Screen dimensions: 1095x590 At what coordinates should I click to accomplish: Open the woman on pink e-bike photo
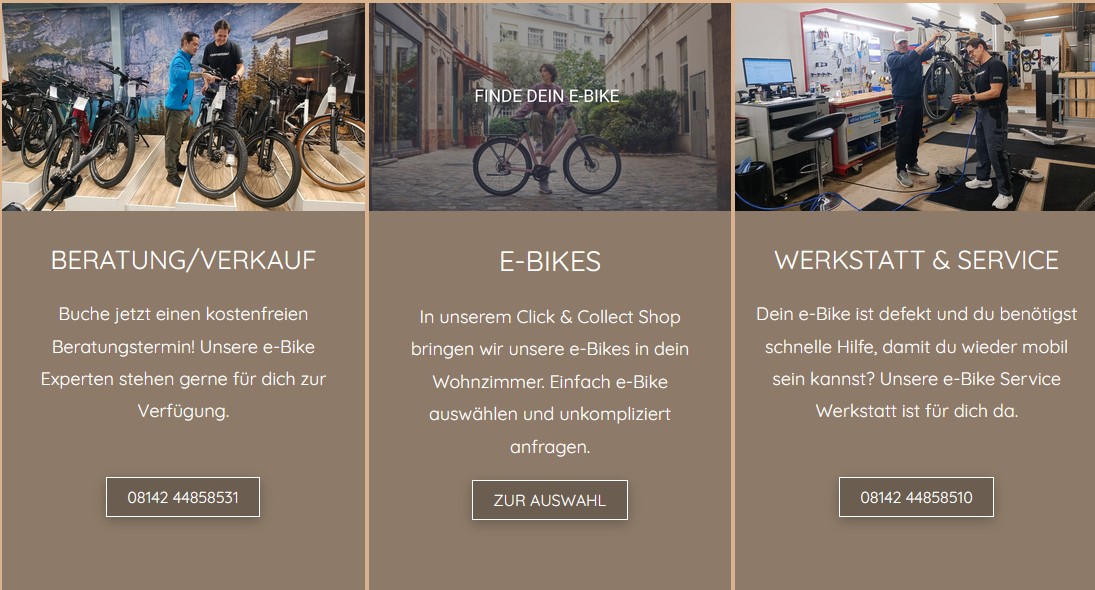[550, 107]
